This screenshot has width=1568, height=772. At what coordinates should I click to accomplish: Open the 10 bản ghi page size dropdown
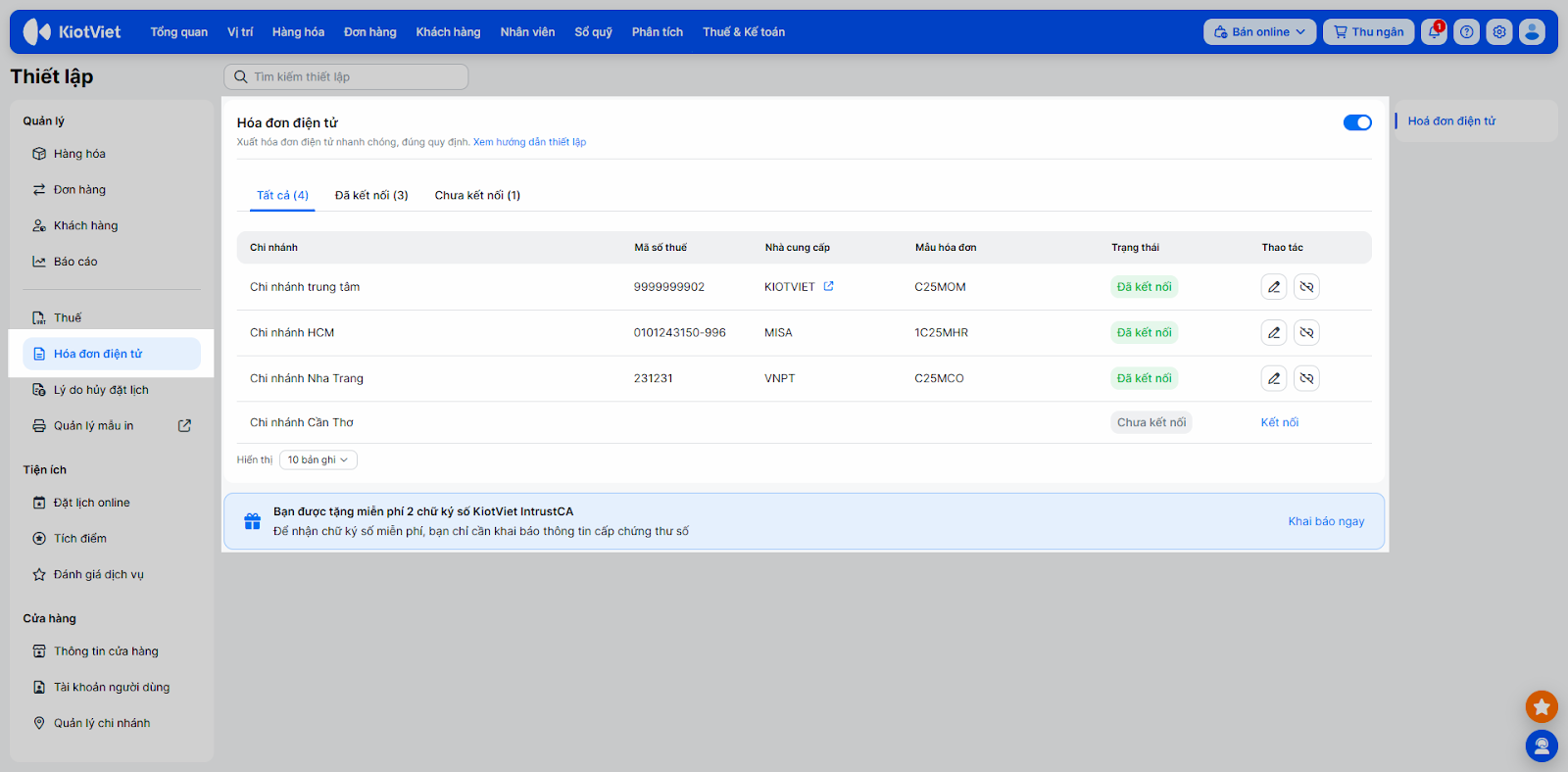tap(318, 459)
